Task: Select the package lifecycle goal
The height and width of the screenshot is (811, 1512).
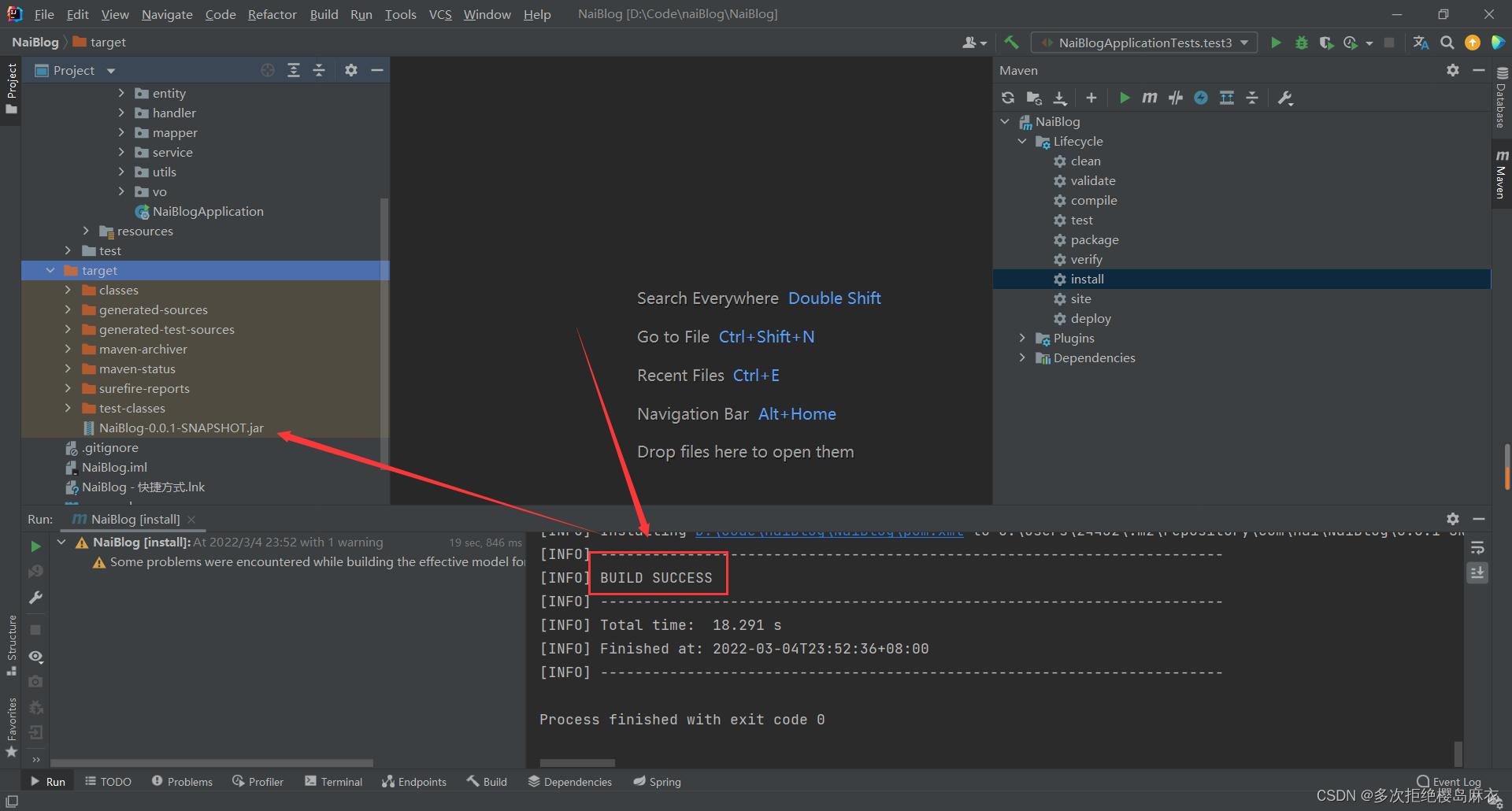Action: pos(1094,239)
